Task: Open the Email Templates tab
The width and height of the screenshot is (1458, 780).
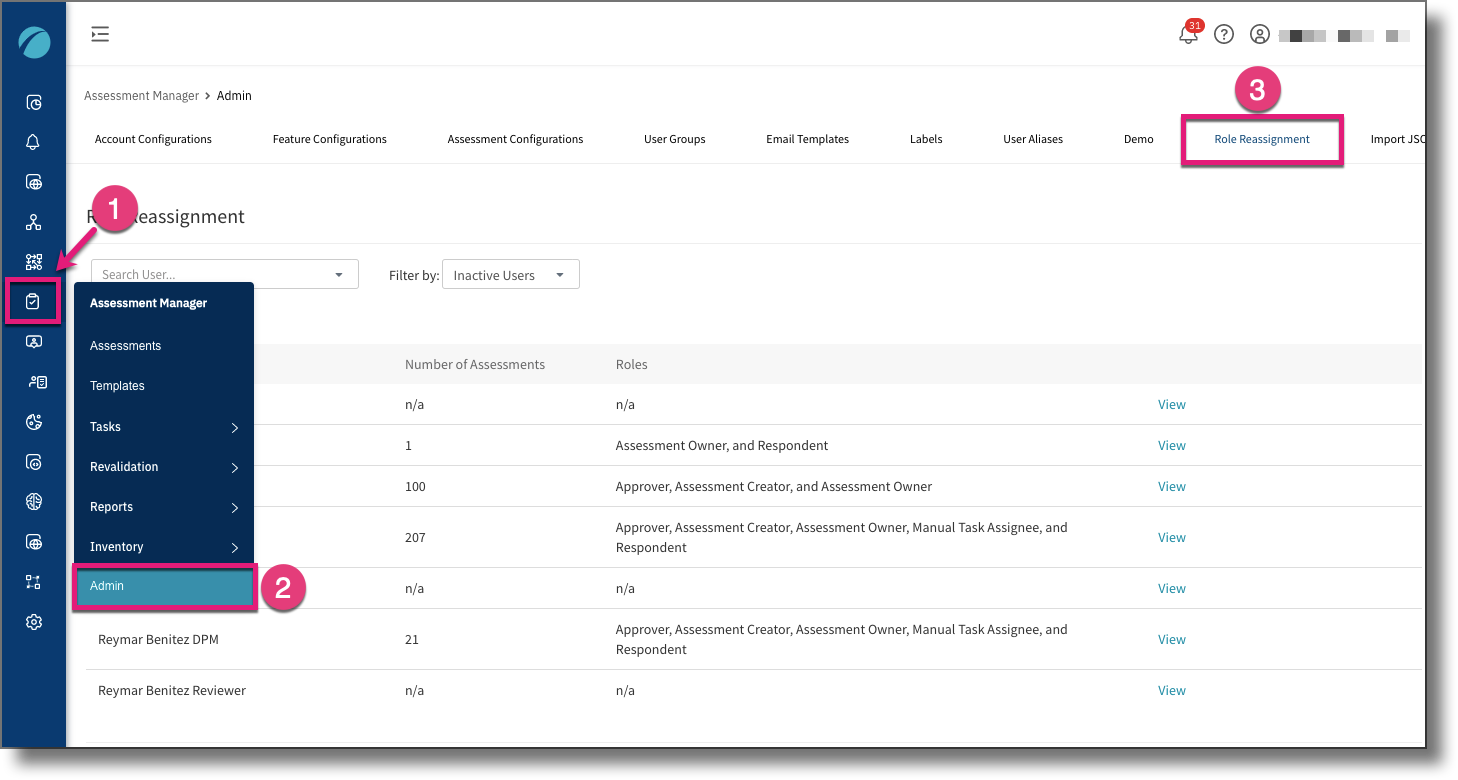Action: (x=807, y=139)
